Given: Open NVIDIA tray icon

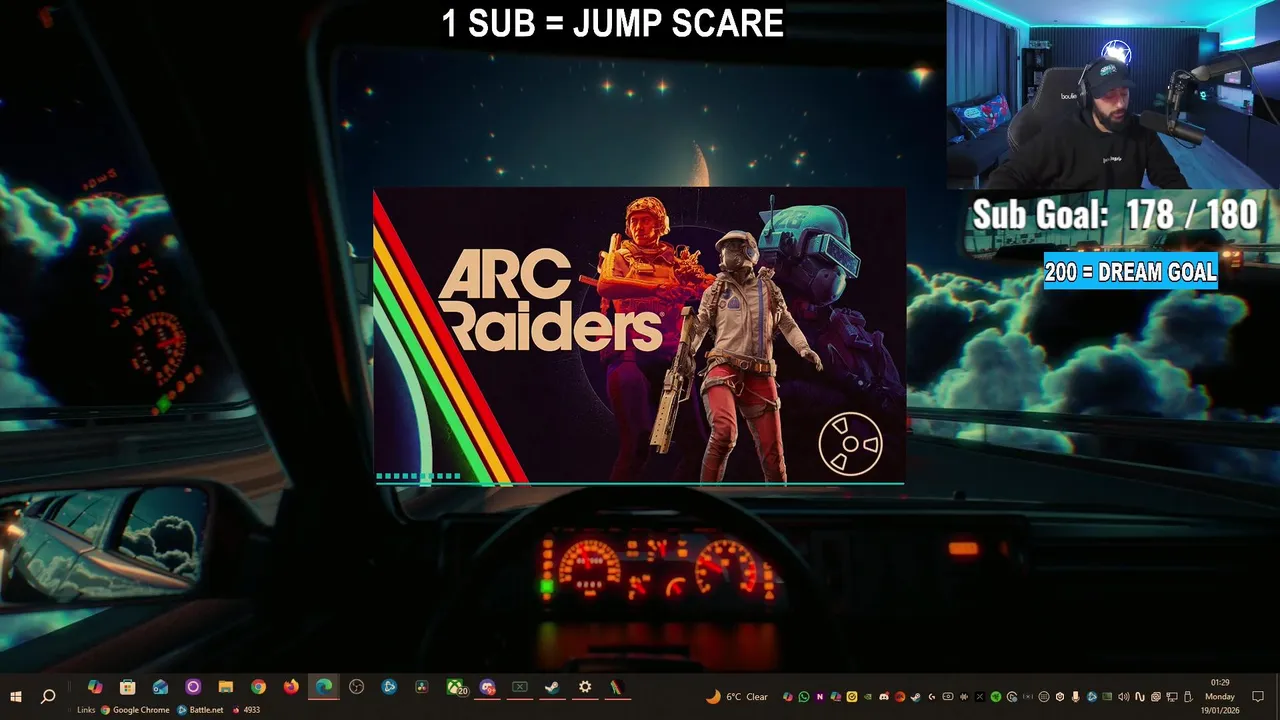Looking at the screenshot, I should (868, 697).
